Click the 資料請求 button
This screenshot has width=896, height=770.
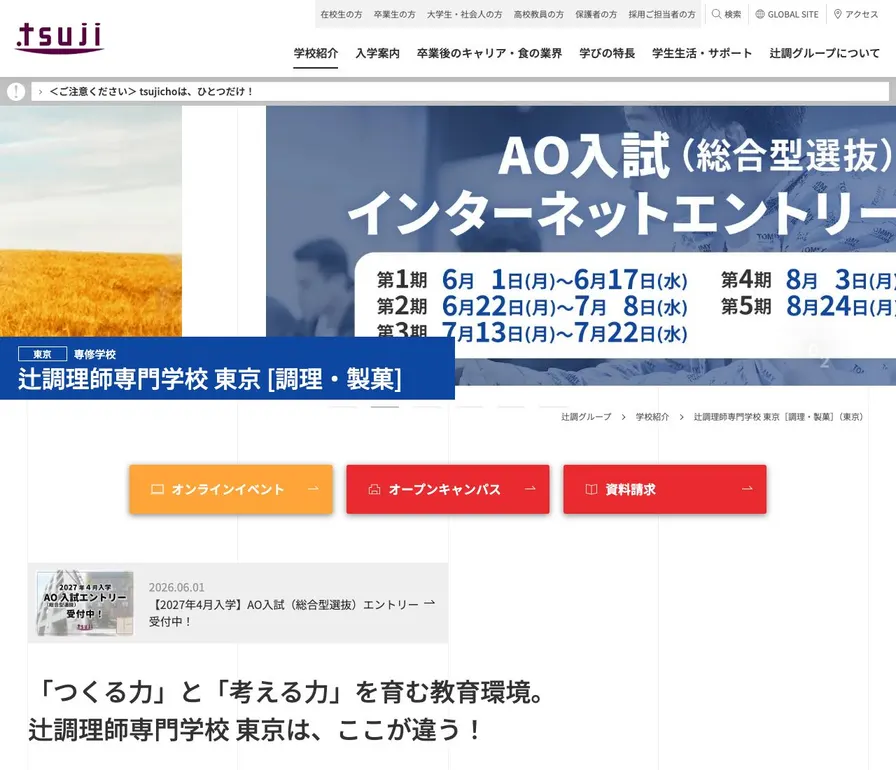tap(665, 490)
